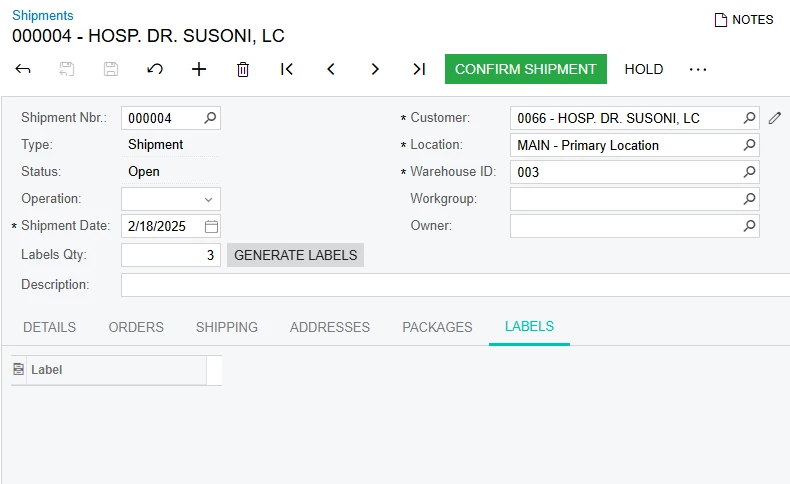The width and height of the screenshot is (790, 484).
Task: Open the more actions ellipsis menu
Action: pyautogui.click(x=698, y=69)
